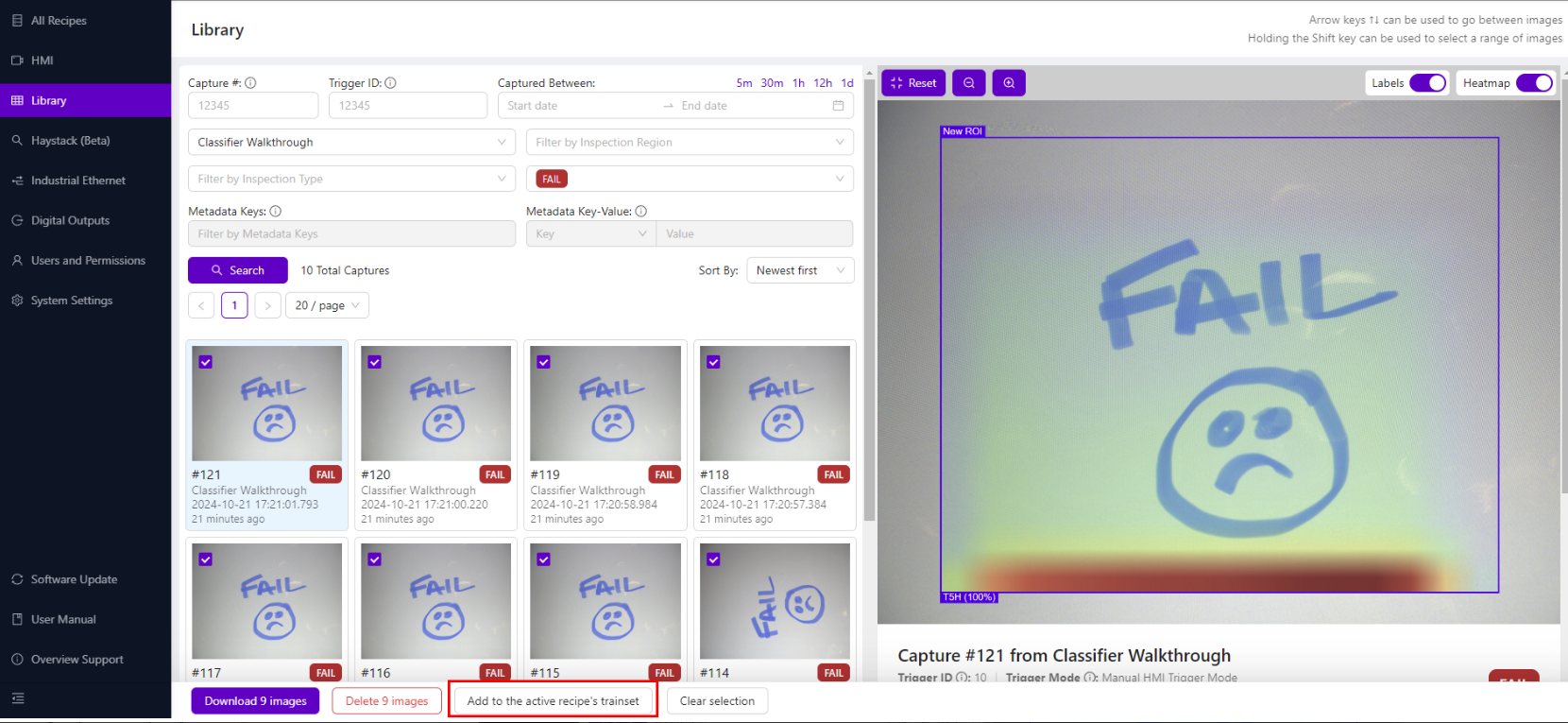Open the 20 / page size dropdown
Screen dimensions: 1568x723
[x=327, y=306]
